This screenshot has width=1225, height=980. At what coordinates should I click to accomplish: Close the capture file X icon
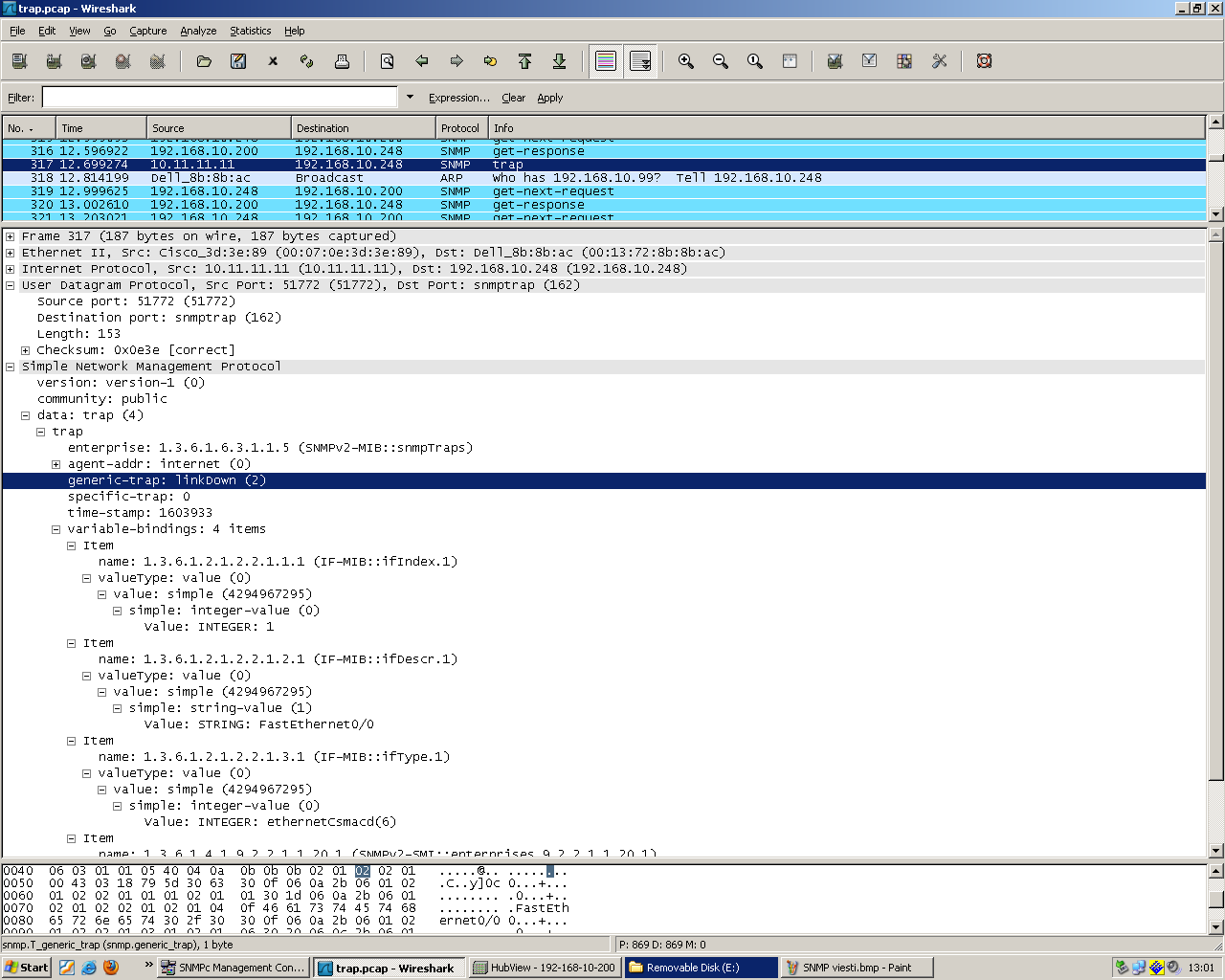273,61
